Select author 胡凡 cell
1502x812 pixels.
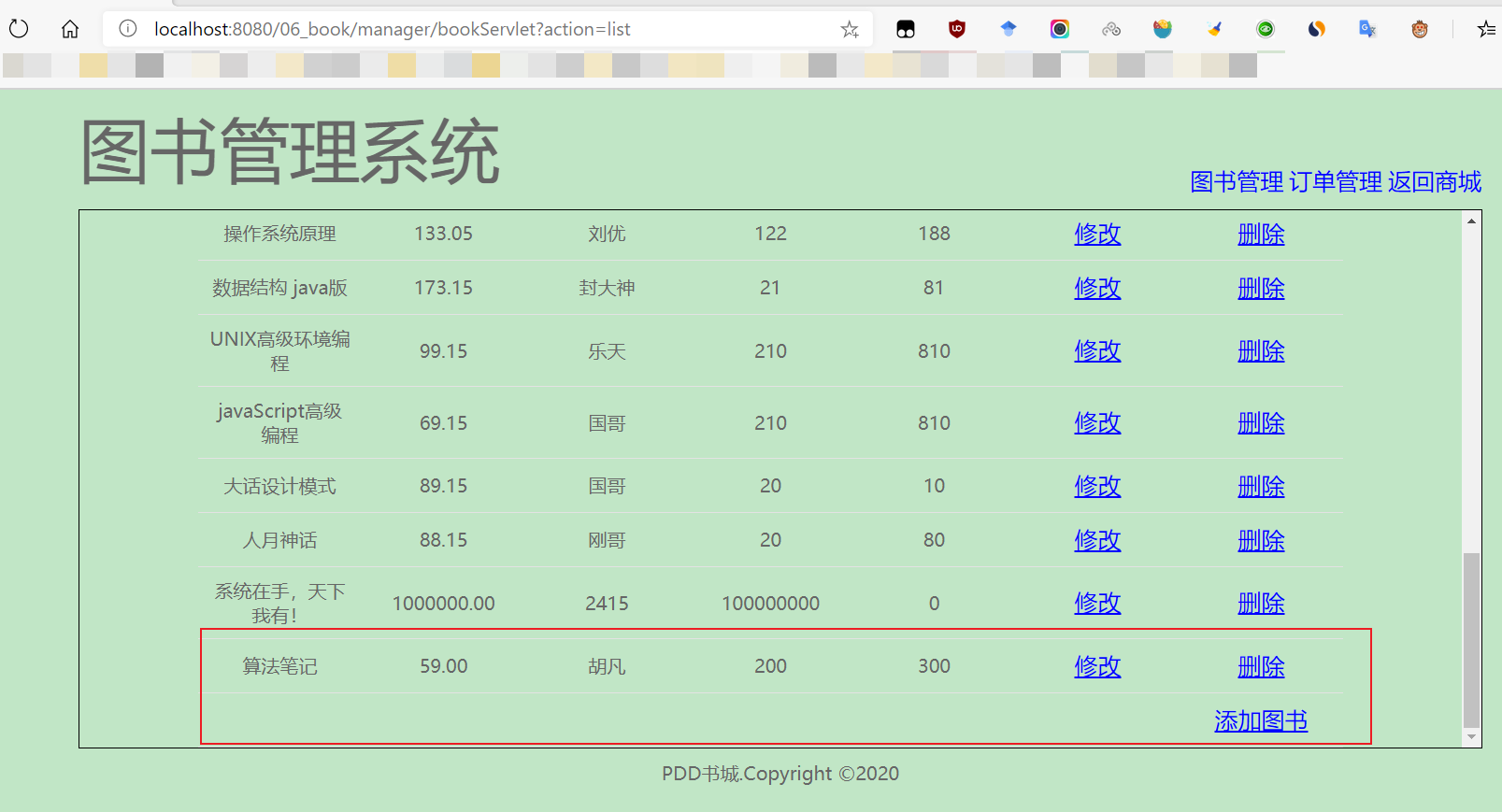click(607, 666)
